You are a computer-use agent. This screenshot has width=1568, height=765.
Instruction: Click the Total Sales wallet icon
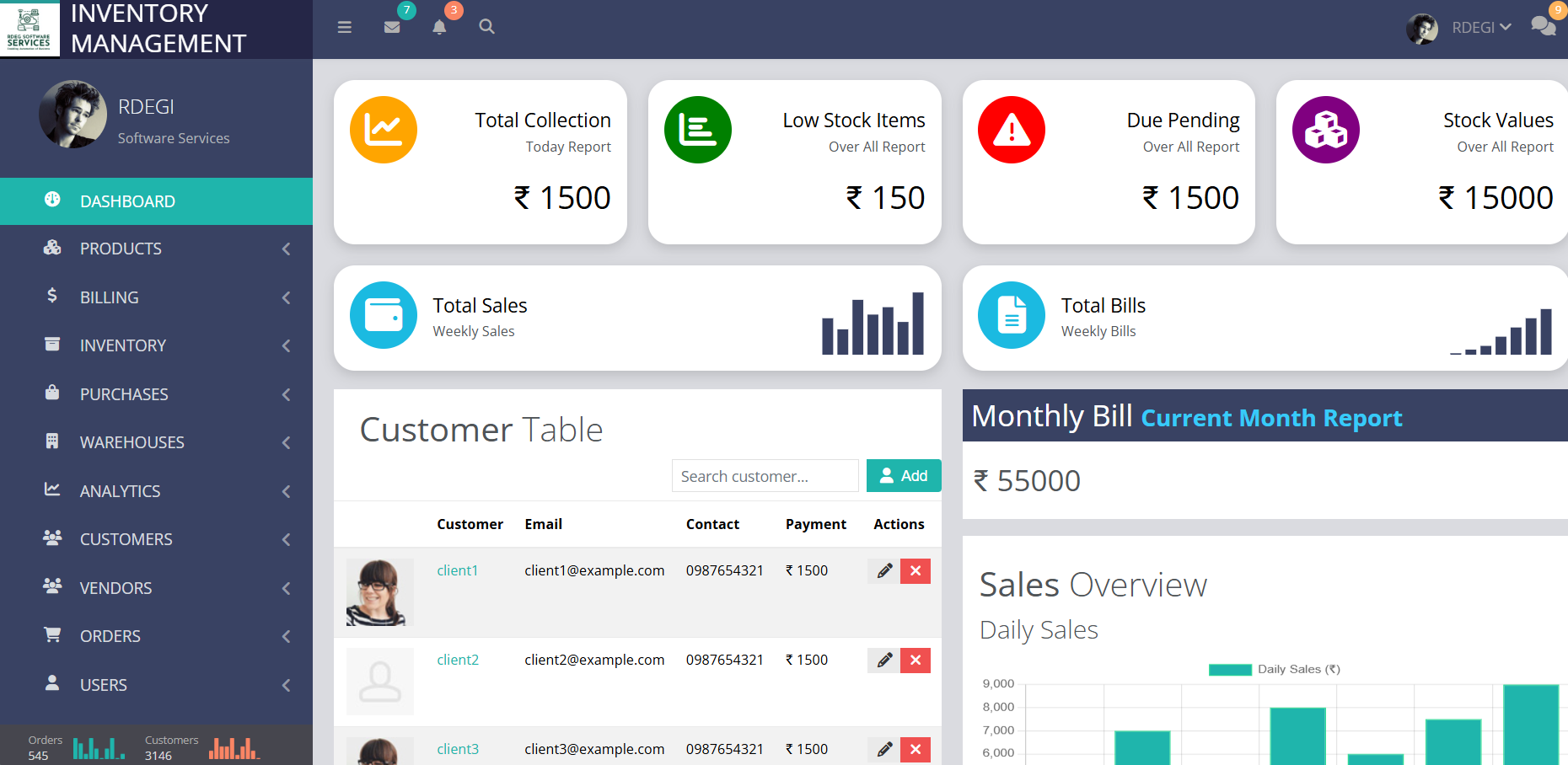point(384,315)
